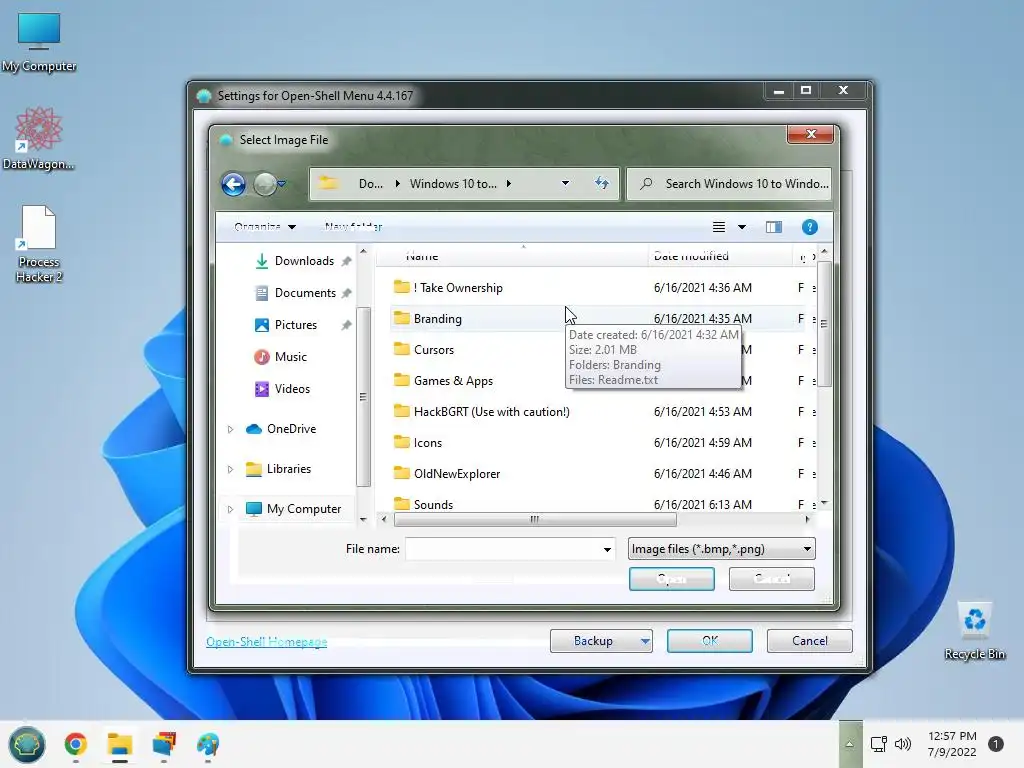The image size is (1024, 768).
Task: Click the Back arrow in file dialog
Action: point(233,184)
